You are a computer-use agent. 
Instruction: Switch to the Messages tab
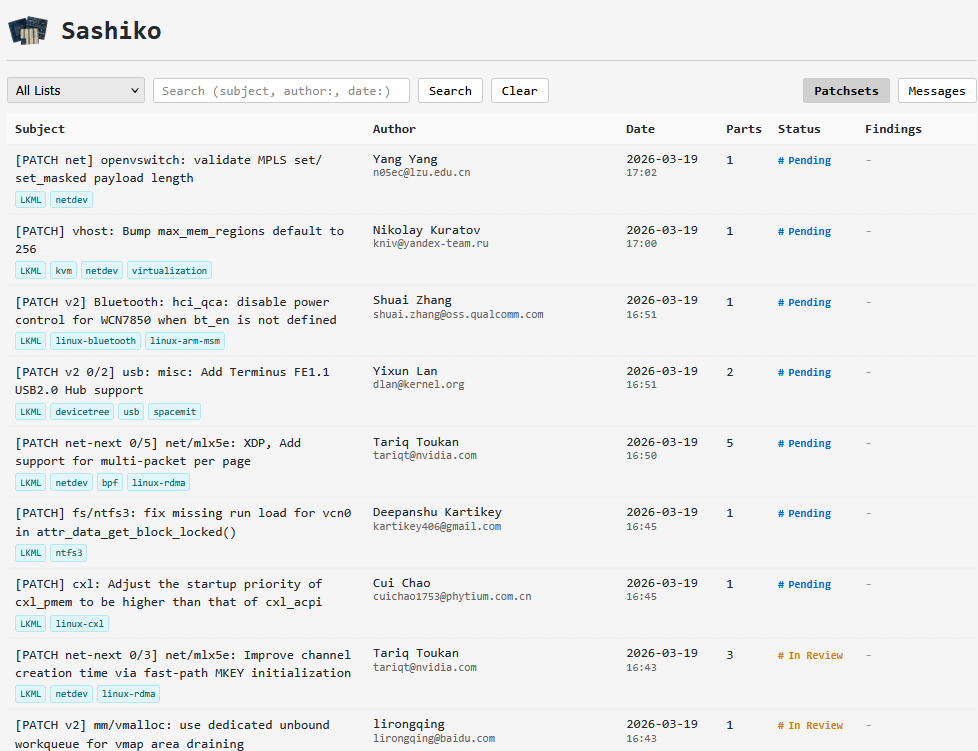click(937, 90)
